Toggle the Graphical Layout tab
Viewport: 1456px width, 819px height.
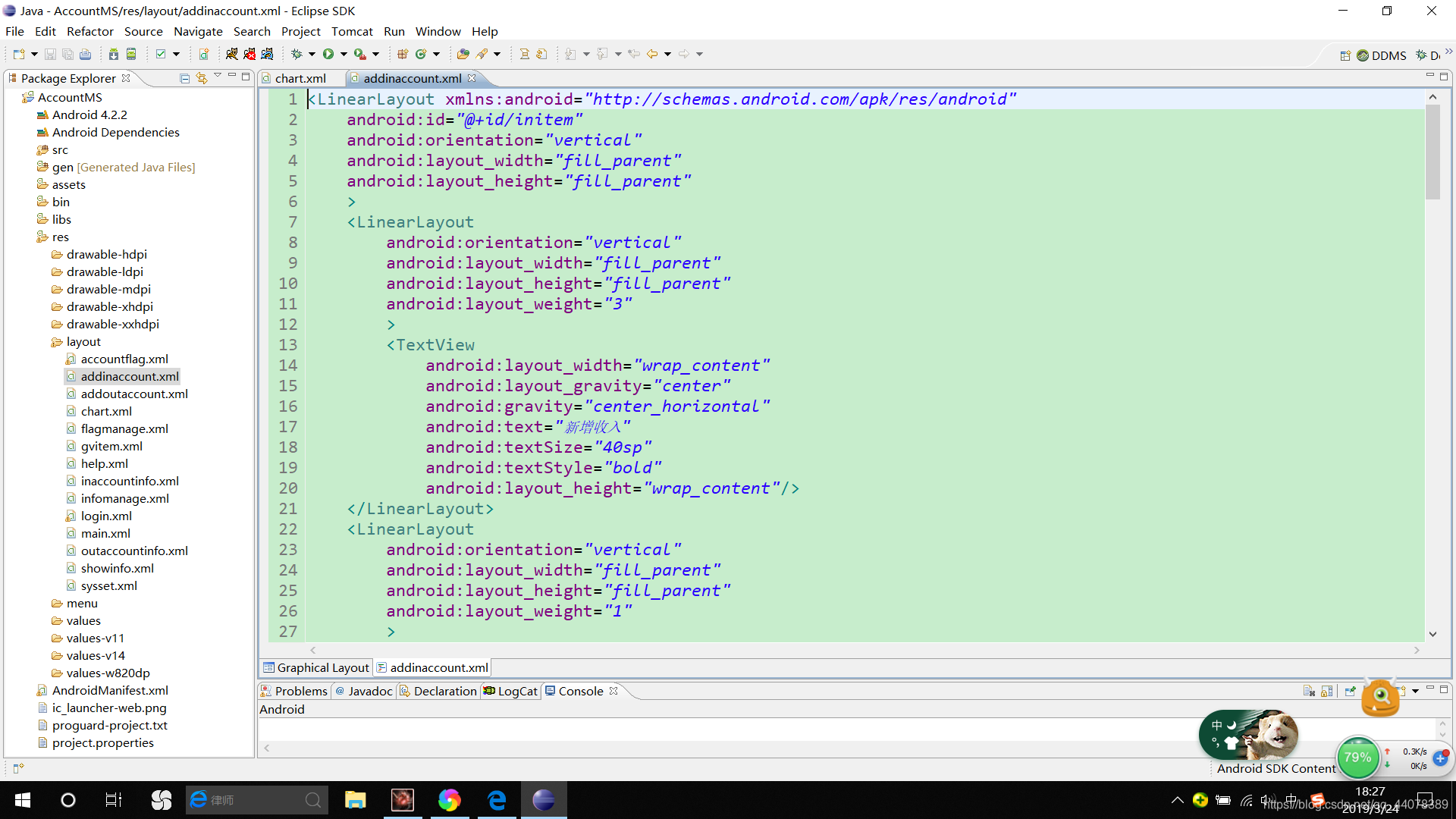tap(317, 667)
